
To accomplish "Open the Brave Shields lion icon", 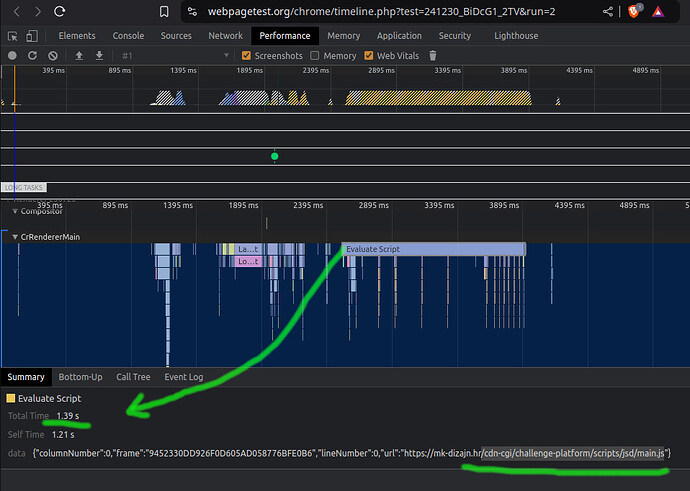I will pos(634,12).
